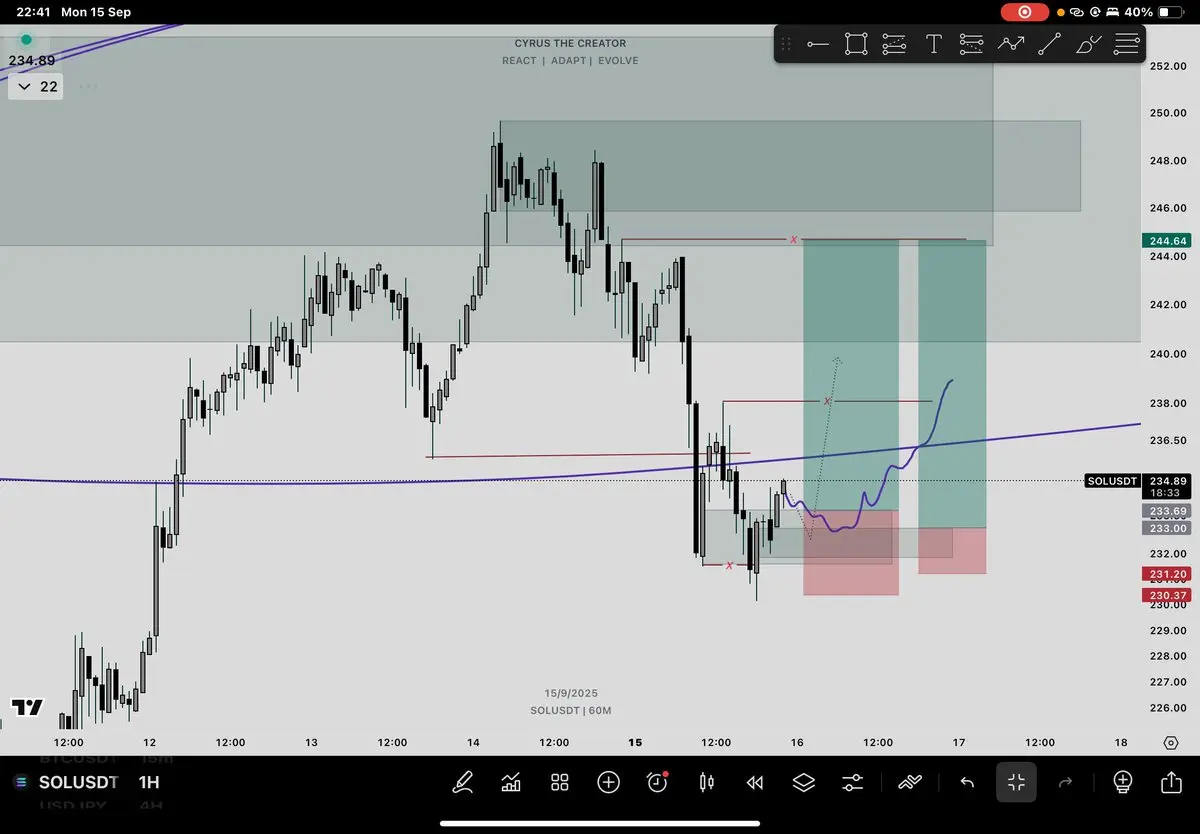Open price scale settings gear
The image size is (1200, 834).
click(1171, 742)
